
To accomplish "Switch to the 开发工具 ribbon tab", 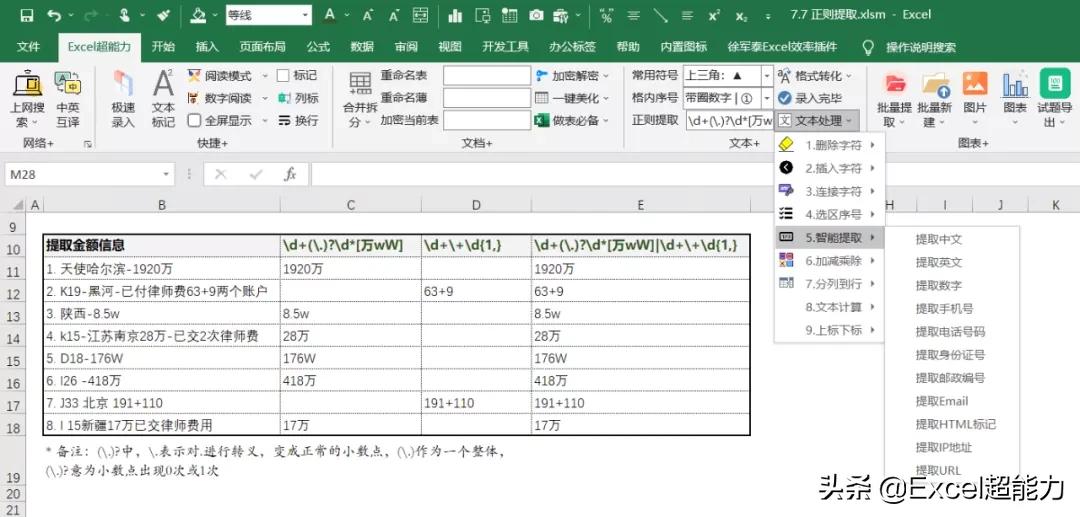I will (x=506, y=47).
